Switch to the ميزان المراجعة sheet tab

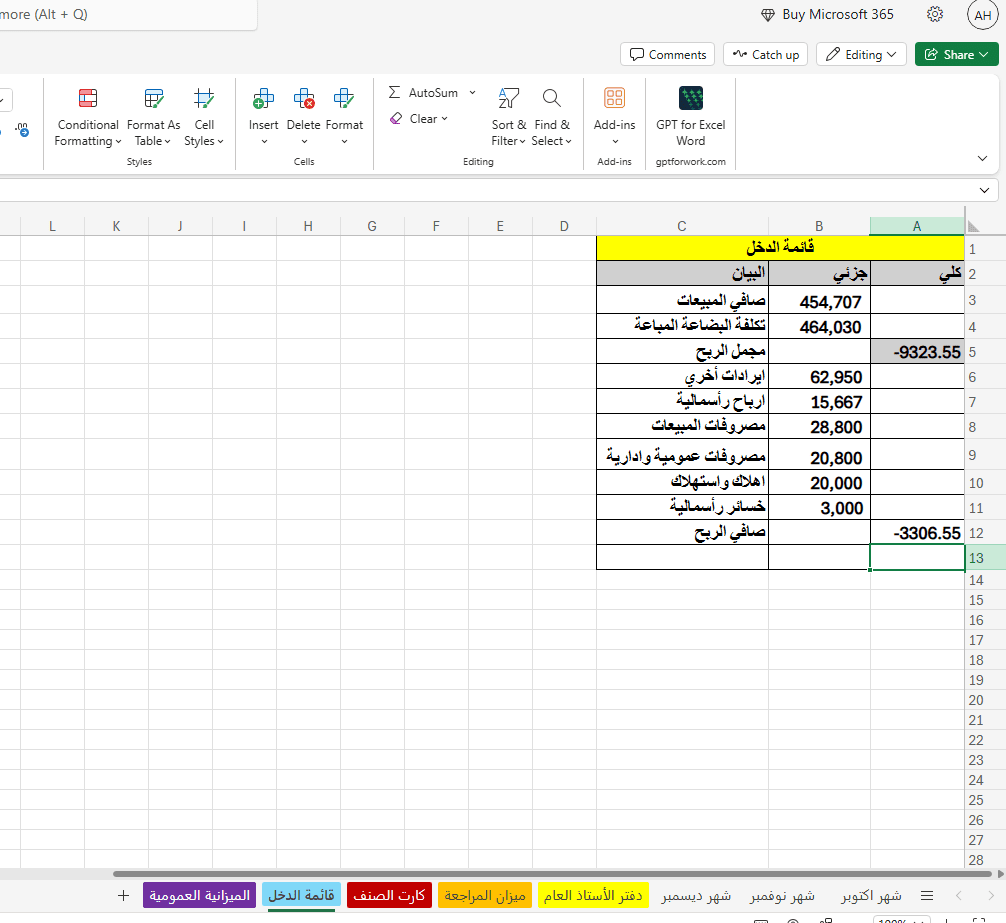pos(485,895)
